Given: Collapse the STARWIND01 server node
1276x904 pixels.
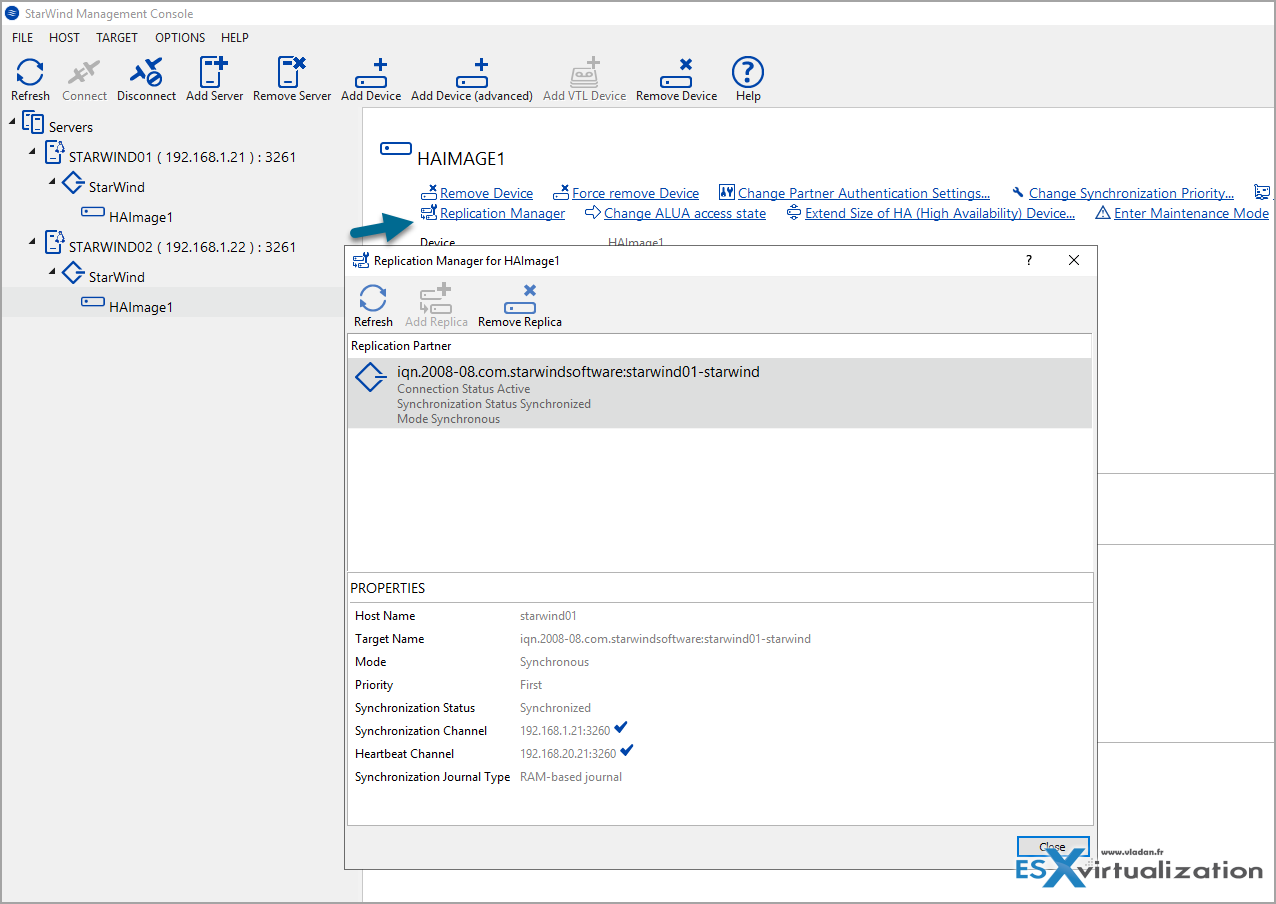Looking at the screenshot, I should pyautogui.click(x=33, y=151).
